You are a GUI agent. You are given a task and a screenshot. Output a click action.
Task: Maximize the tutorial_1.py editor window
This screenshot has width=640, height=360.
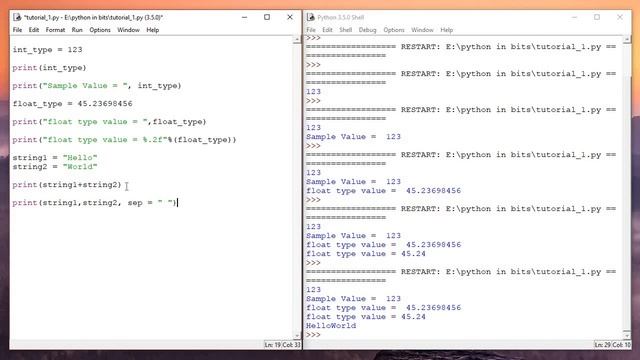click(x=267, y=17)
